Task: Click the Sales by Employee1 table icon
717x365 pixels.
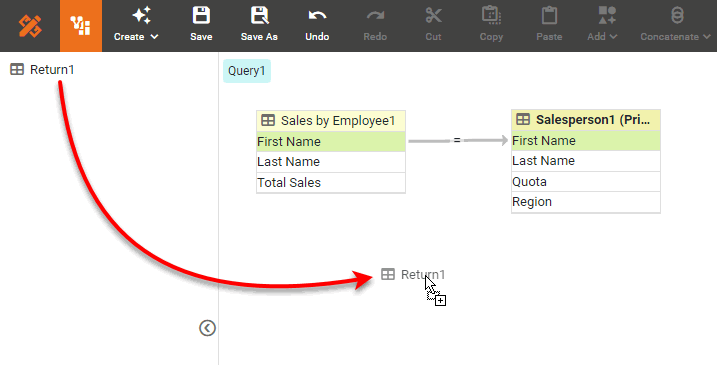Action: [268, 120]
